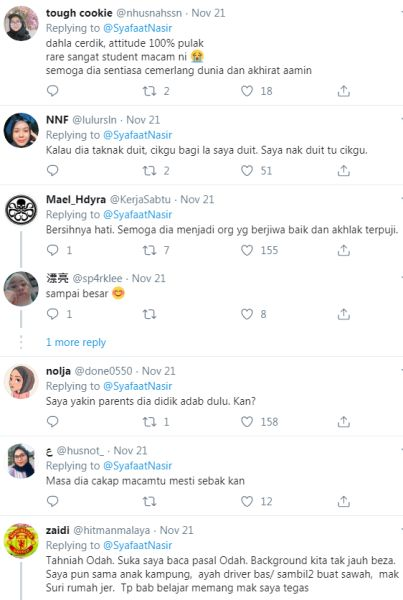
Task: Retweet the sp4rklee 'sampai besar' reply
Action: pos(149,314)
